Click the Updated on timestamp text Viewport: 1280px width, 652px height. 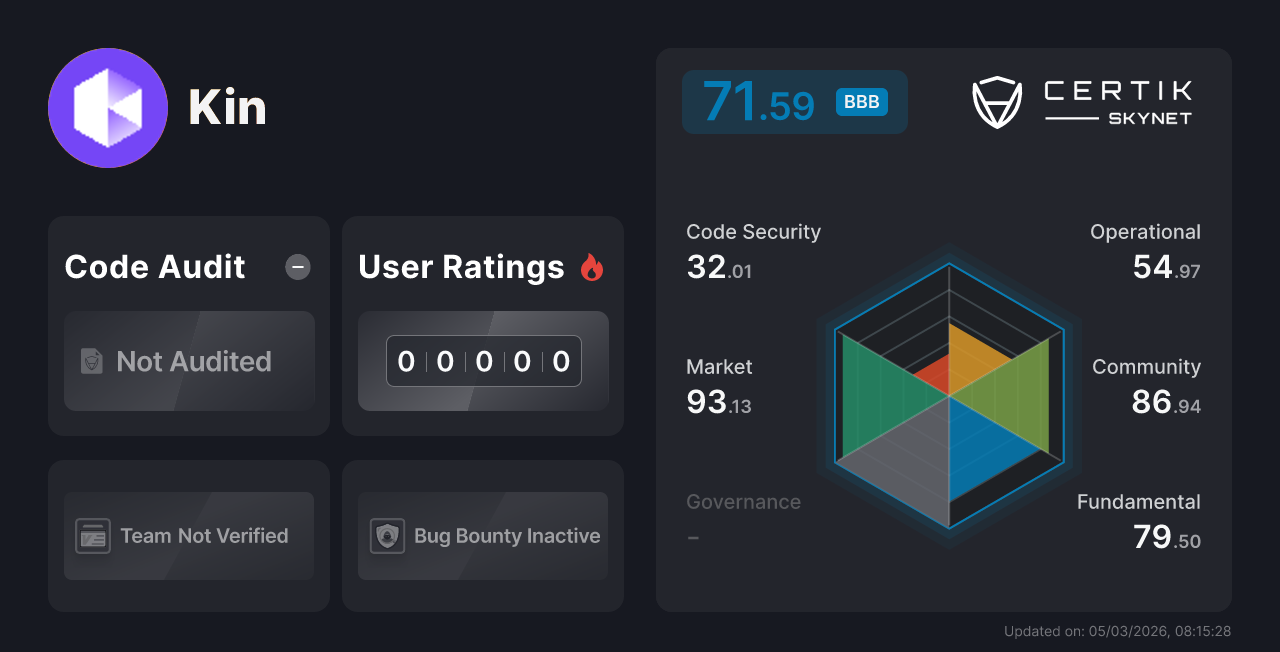pos(1117,631)
